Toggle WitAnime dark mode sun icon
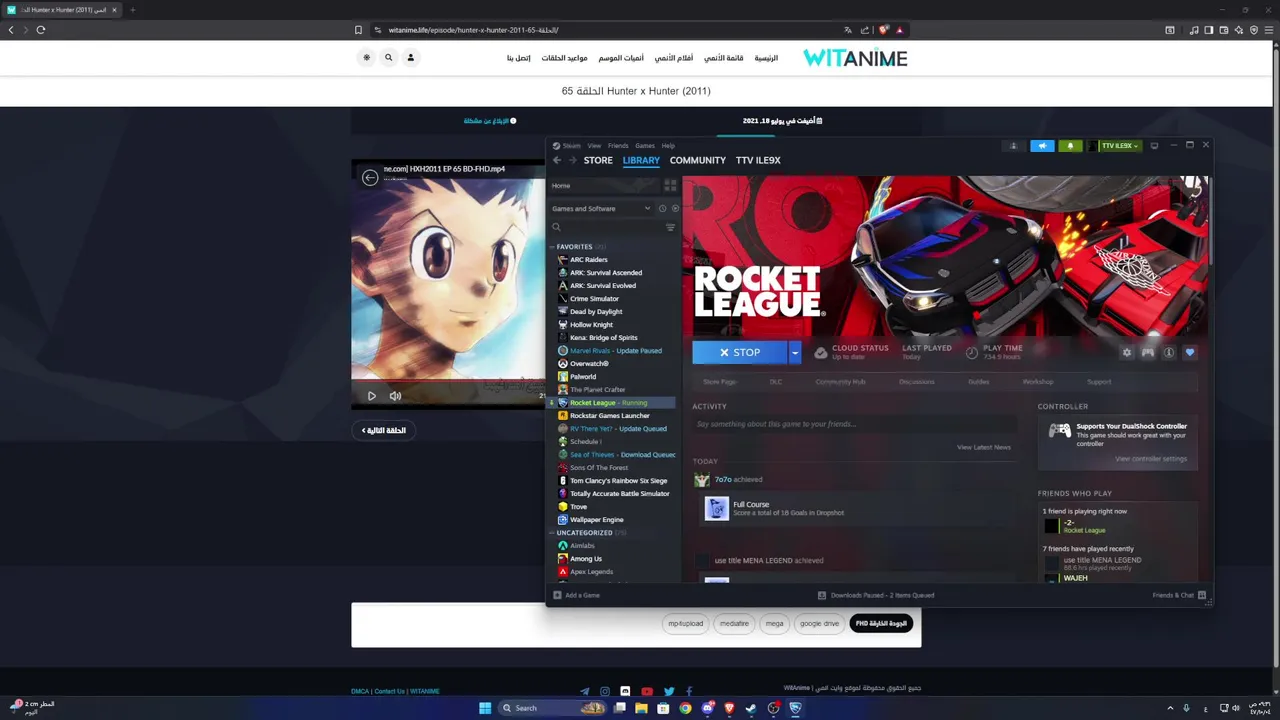 tap(366, 58)
